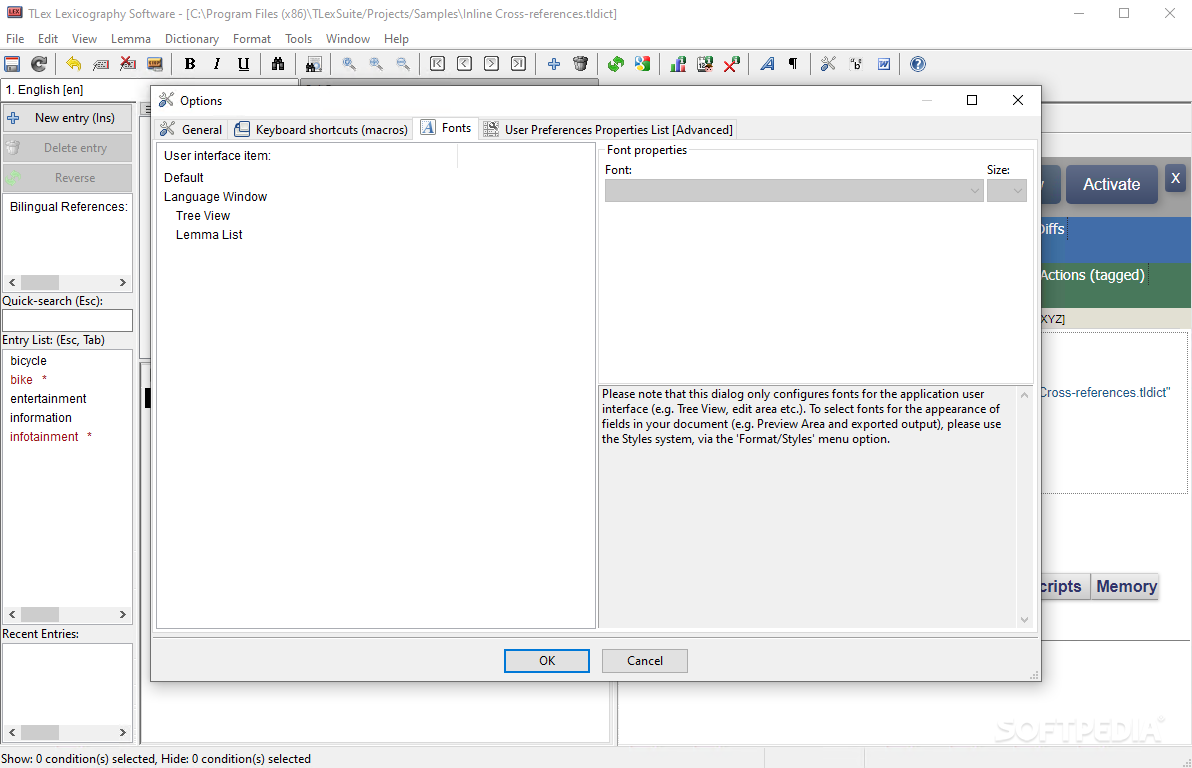Viewport: 1192px width, 768px height.
Task: Open the Format menu
Action: coord(252,39)
